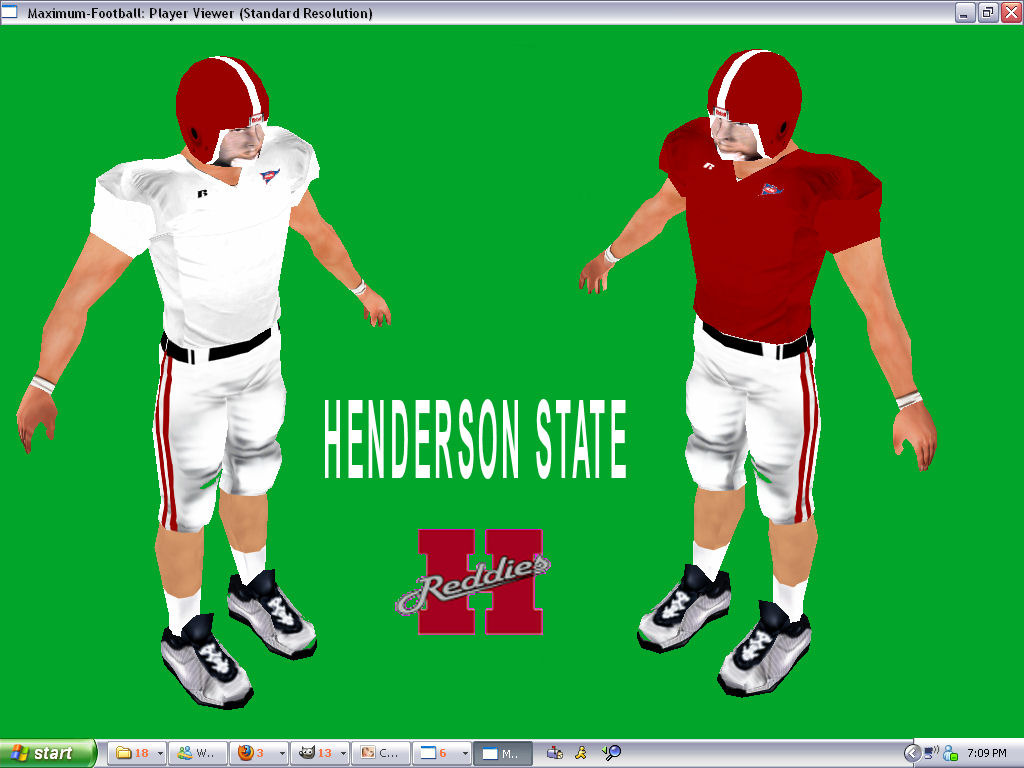Click the messenger status tray icon
The image size is (1024, 768).
[x=950, y=753]
